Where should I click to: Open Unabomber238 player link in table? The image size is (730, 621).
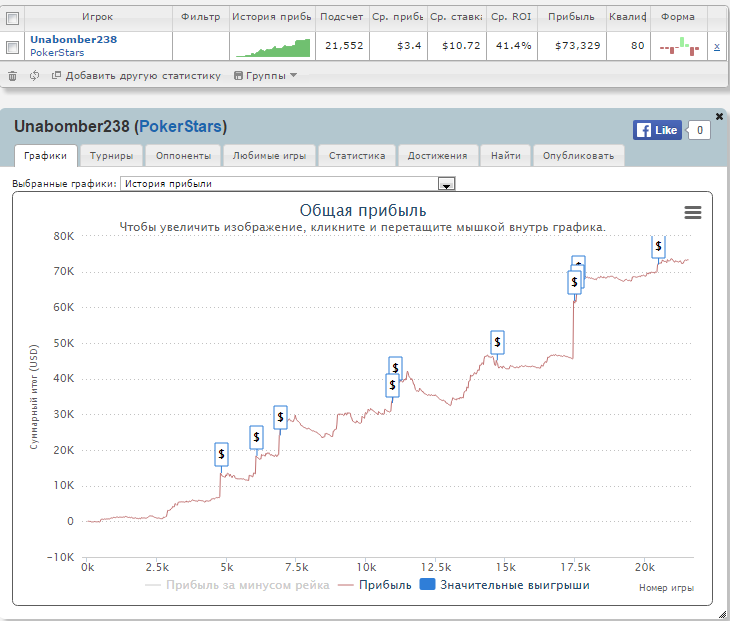click(x=74, y=40)
